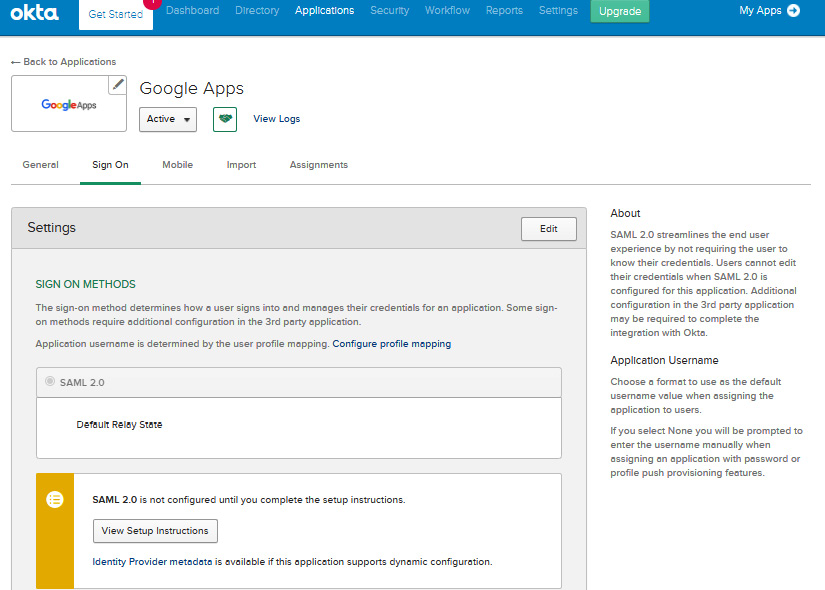The width and height of the screenshot is (825, 590).
Task: Click the pencil edit logo icon
Action: 118,84
